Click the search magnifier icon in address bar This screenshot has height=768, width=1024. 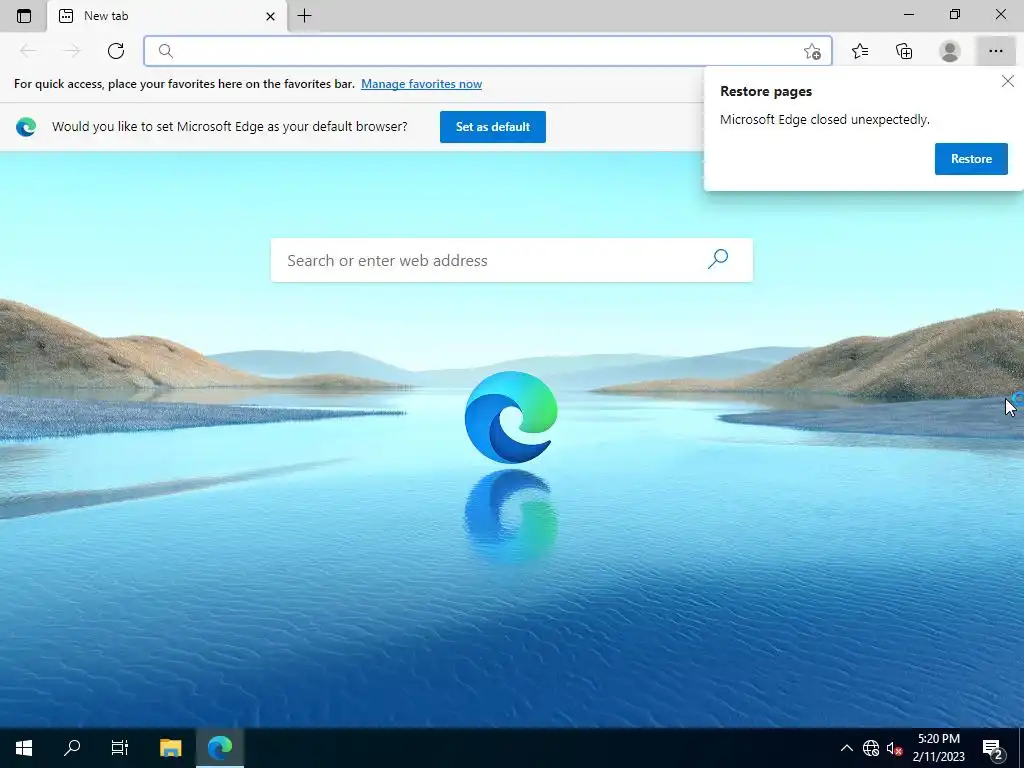[x=166, y=51]
